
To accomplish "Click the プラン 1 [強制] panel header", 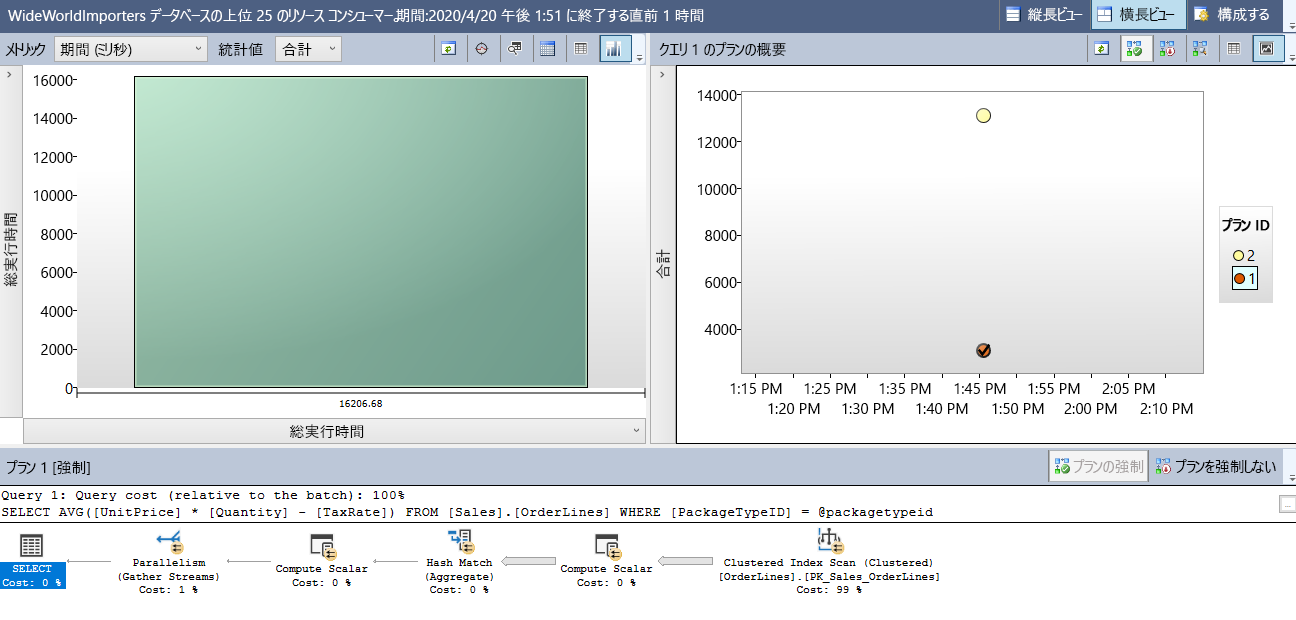I will coord(48,467).
